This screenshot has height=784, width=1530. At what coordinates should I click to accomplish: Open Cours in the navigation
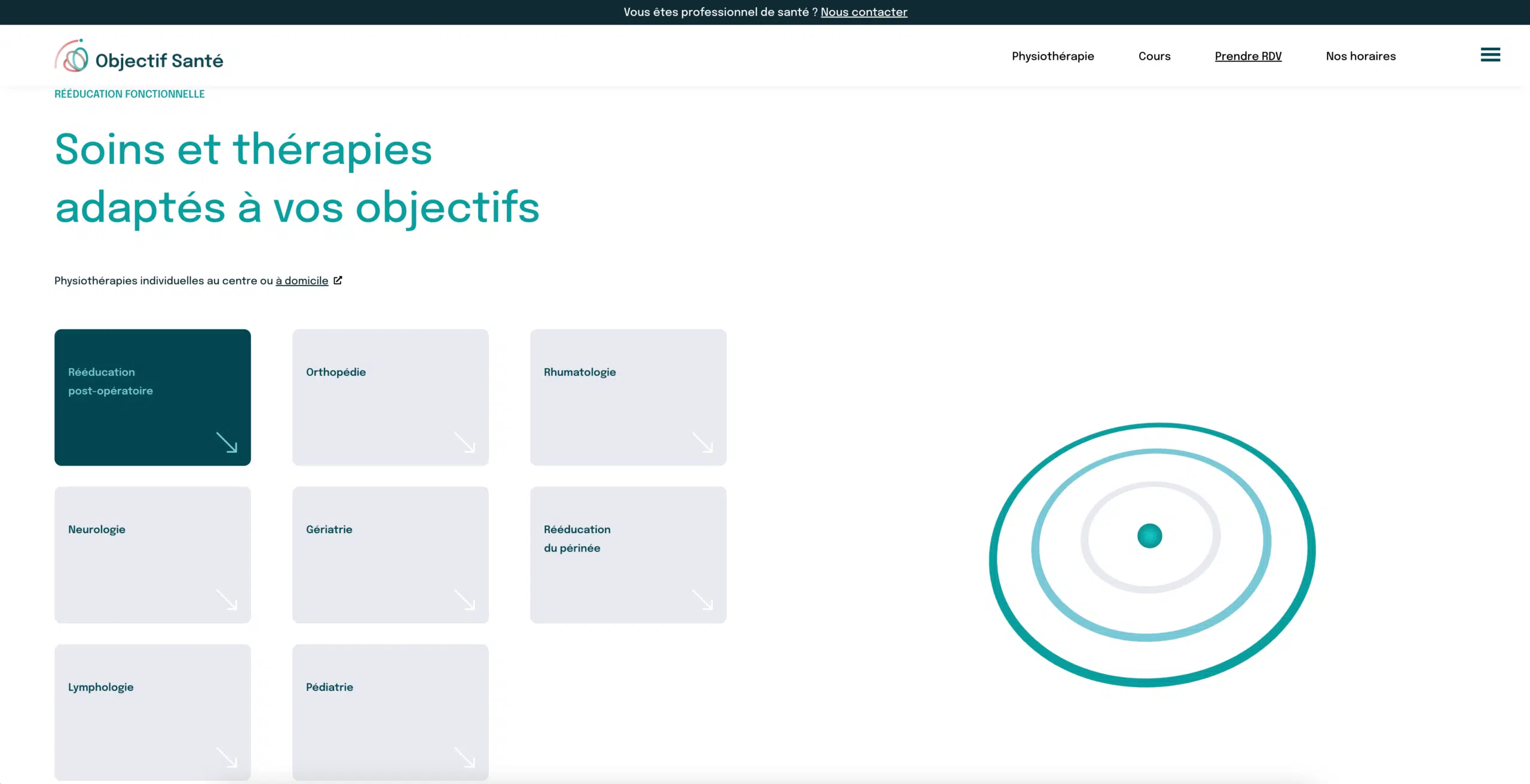(1154, 56)
